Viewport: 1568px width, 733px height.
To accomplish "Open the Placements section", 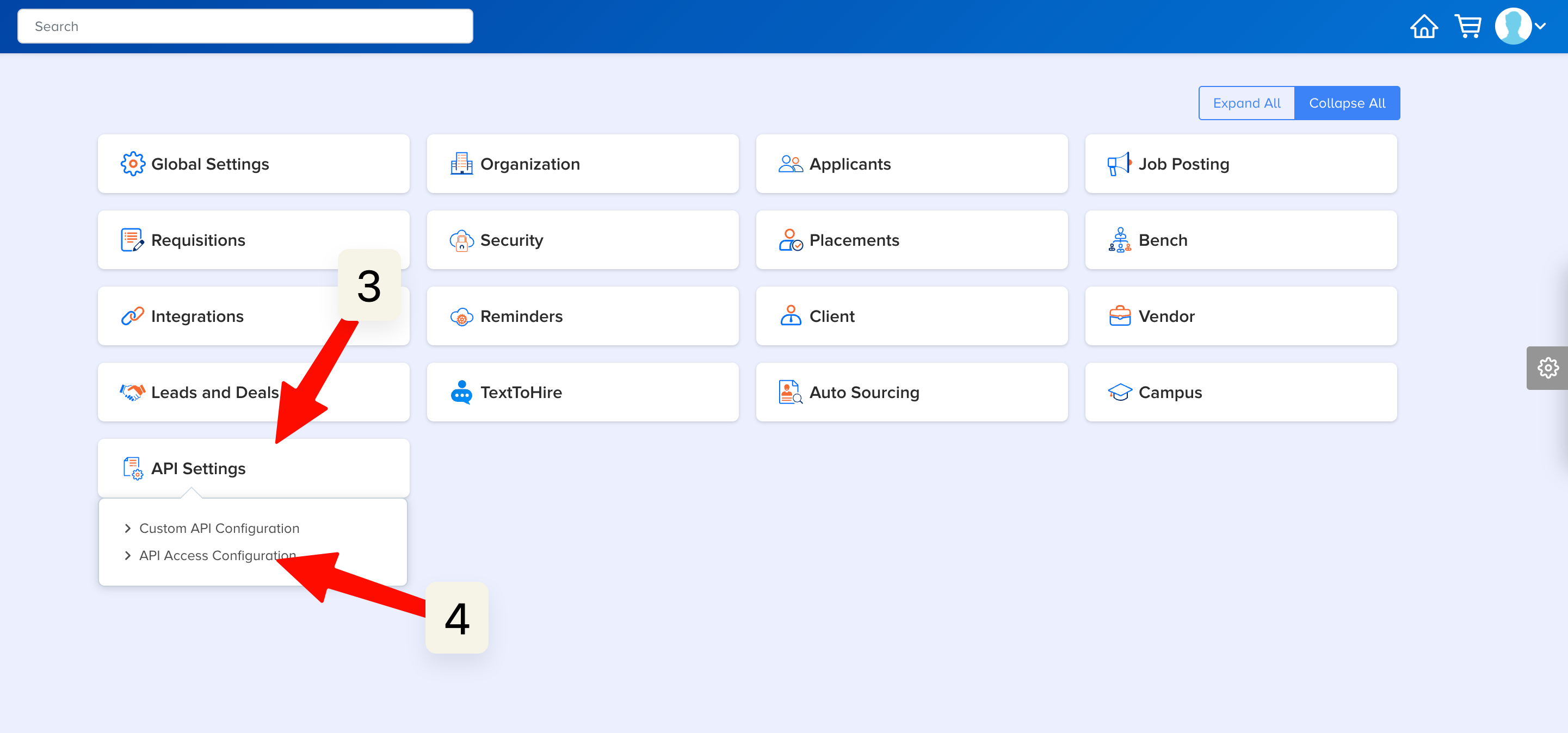I will [x=854, y=240].
